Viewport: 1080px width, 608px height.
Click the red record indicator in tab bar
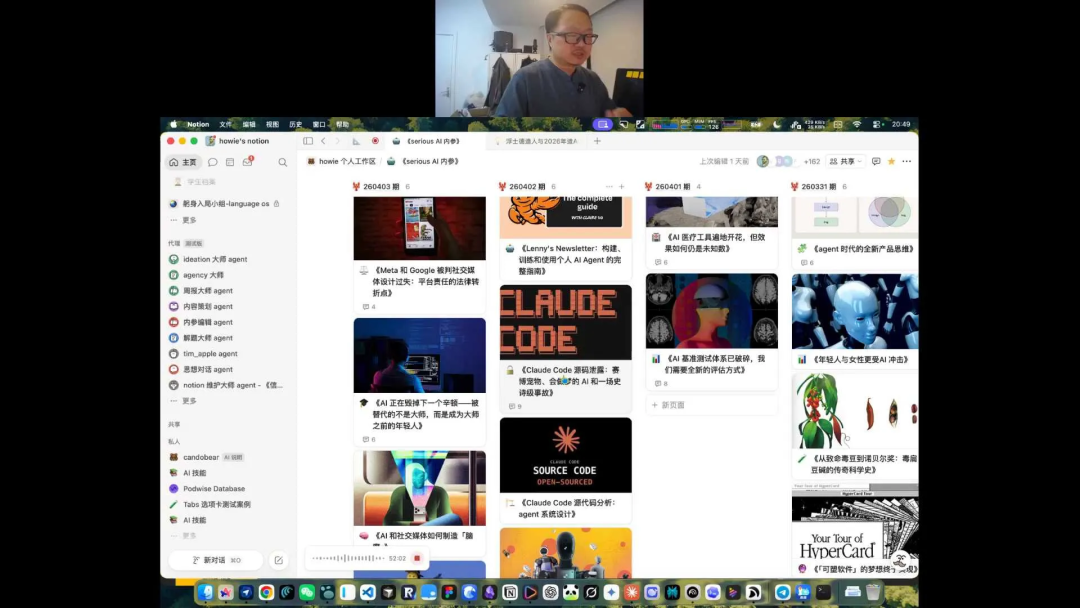click(x=375, y=141)
